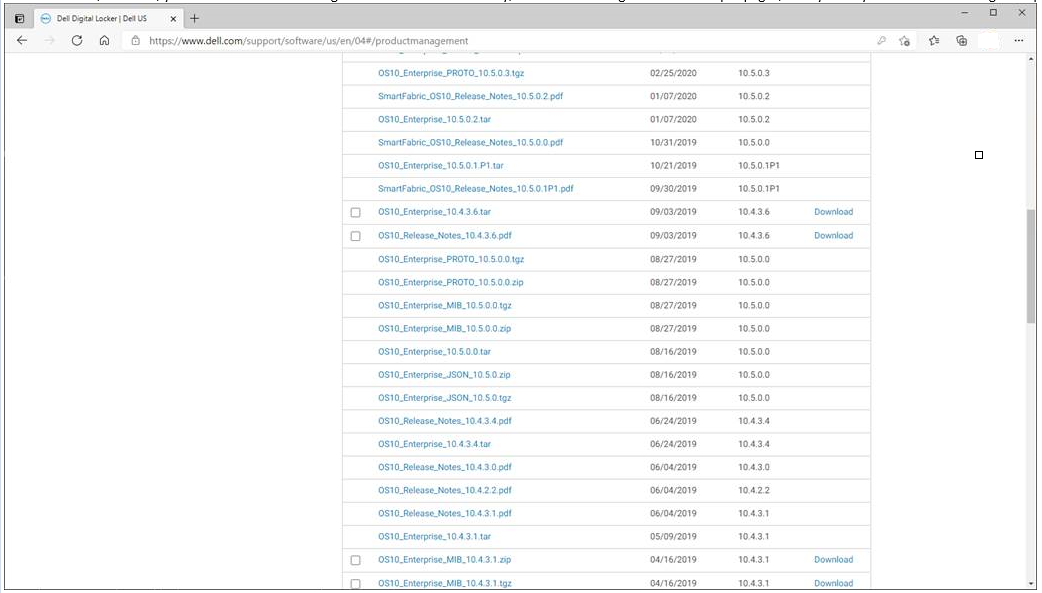
Task: Open OS10_Enterprise_PROTO_10.5.0.0.tgz
Action: 451,259
